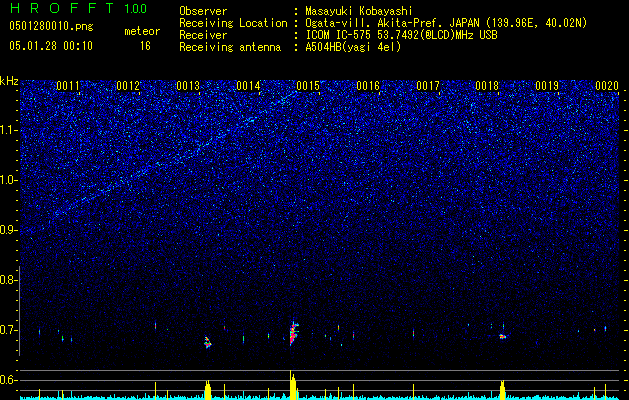Click the strong meteor echo near 0015
This screenshot has height=400, width=629.
click(294, 333)
